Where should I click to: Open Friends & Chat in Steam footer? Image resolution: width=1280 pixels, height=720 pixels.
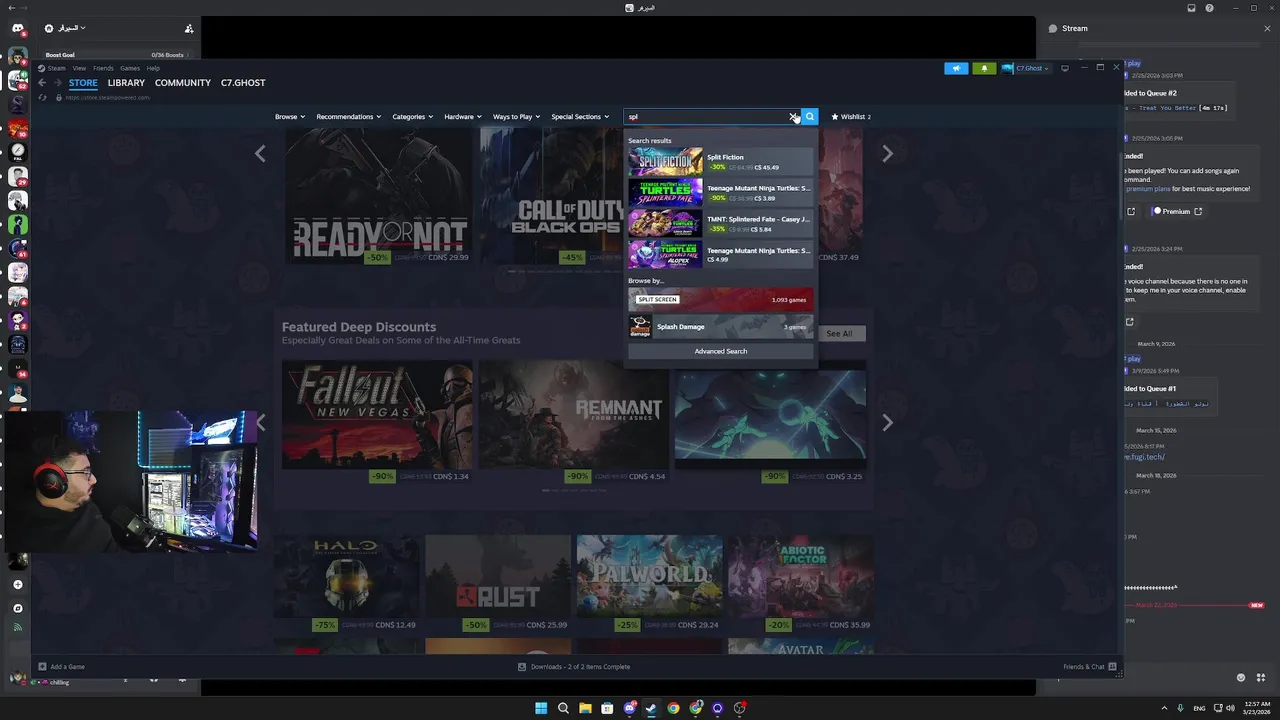pos(1090,667)
